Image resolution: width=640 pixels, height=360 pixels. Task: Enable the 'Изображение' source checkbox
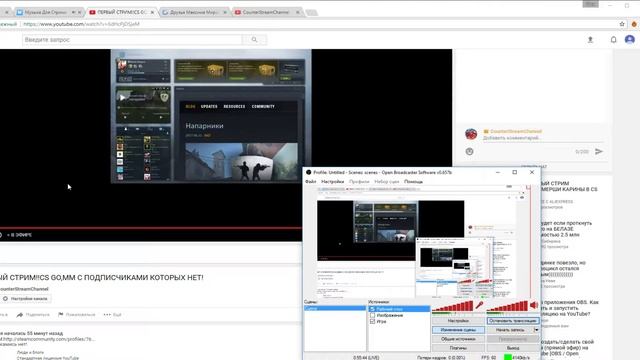372,315
